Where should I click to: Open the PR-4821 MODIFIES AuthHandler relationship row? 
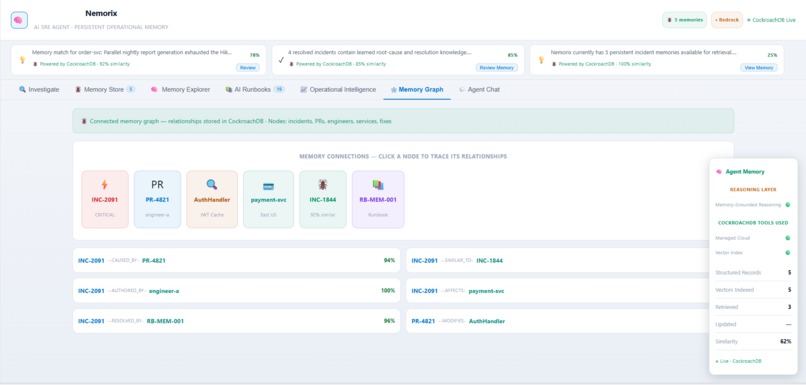pos(557,321)
